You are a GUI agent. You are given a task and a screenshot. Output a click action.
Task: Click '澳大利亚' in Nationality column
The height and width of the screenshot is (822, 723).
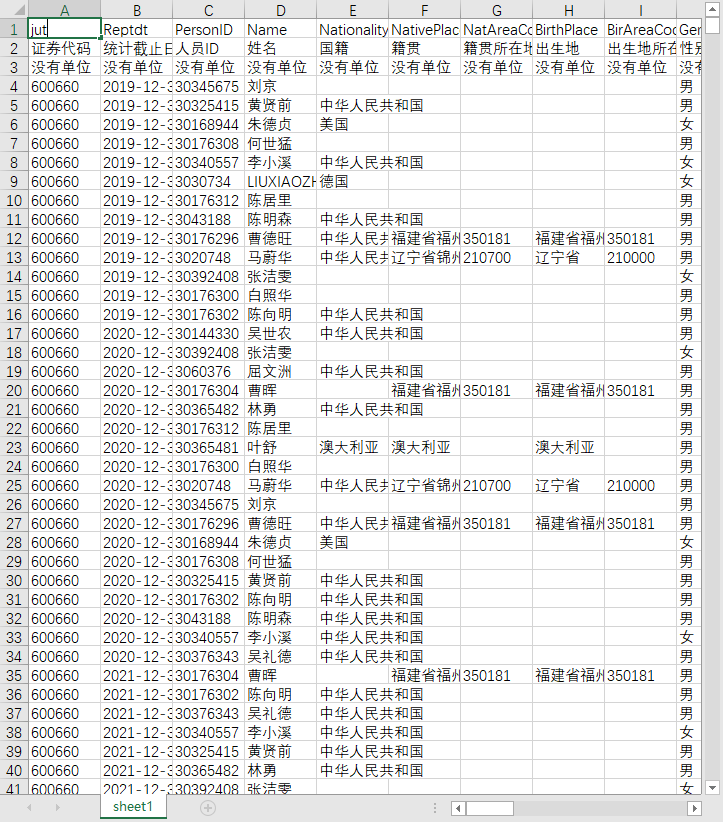pos(352,447)
